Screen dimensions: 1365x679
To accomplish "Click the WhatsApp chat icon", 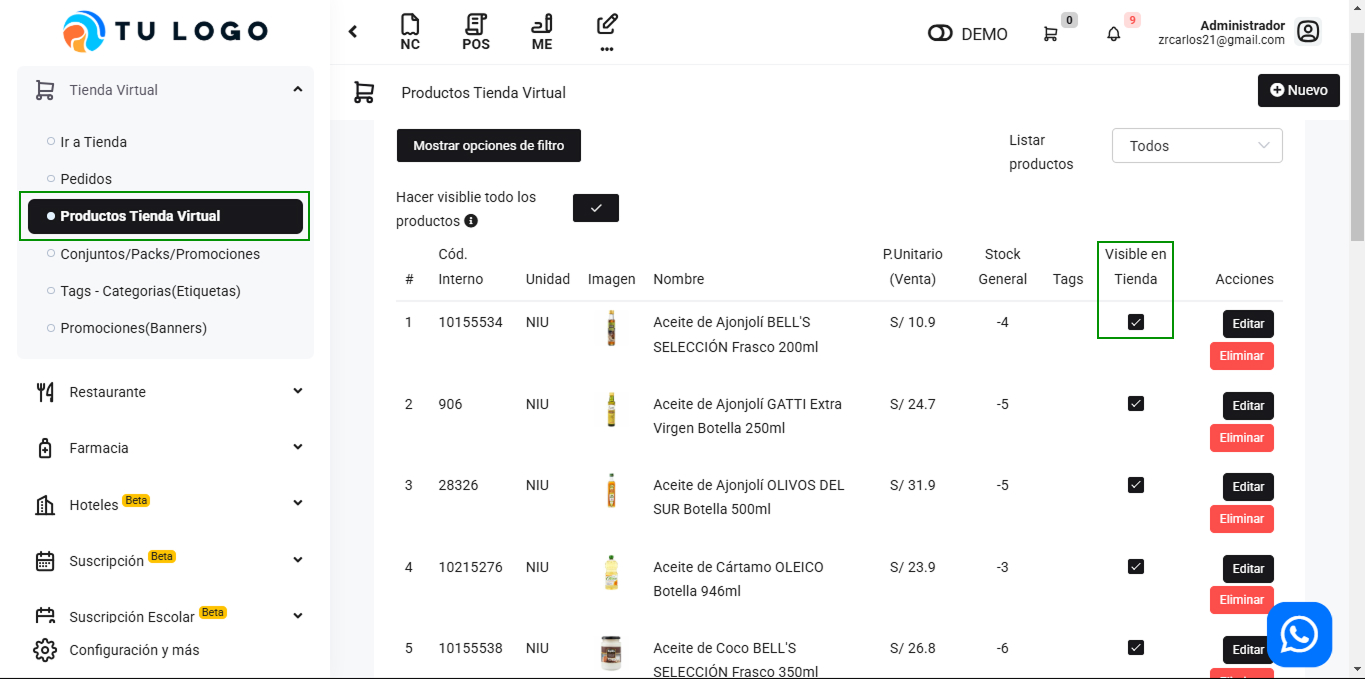I will coord(1299,634).
